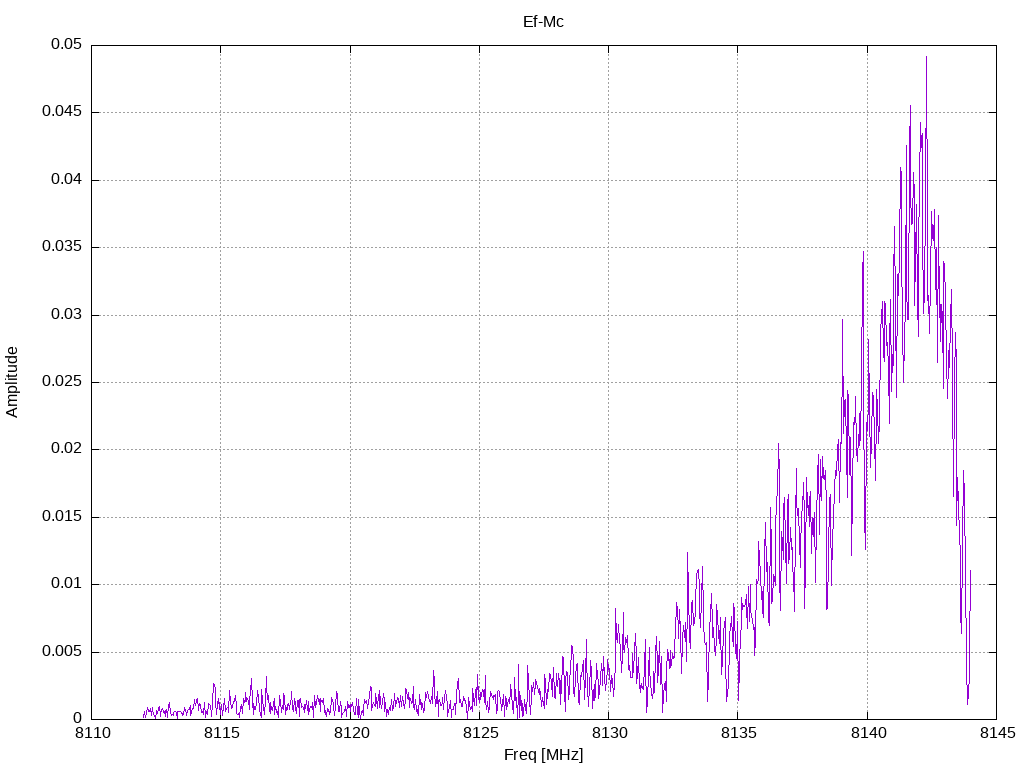Click the 8140 x-axis tick label
The width and height of the screenshot is (1024, 768).
(x=866, y=735)
